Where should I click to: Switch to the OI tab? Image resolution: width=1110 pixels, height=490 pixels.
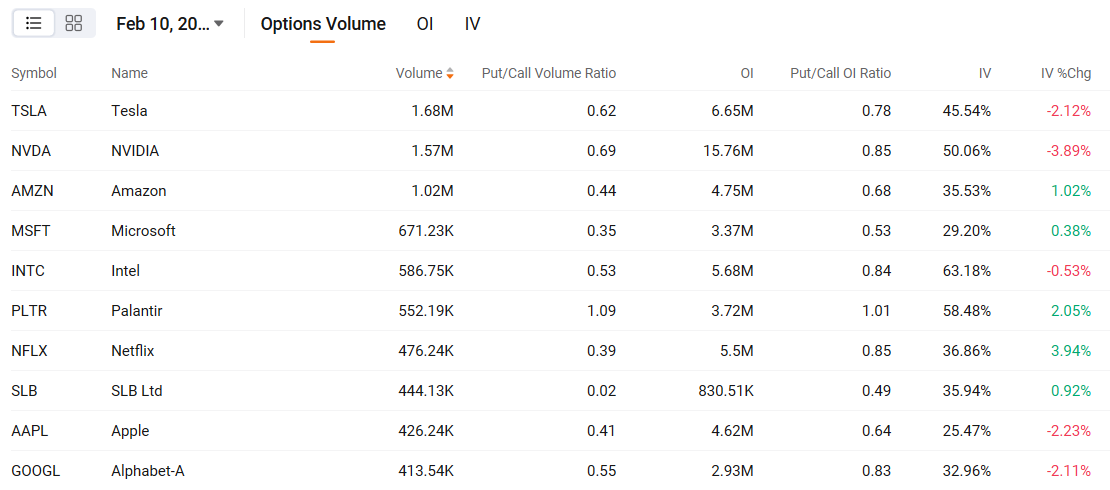(x=425, y=24)
